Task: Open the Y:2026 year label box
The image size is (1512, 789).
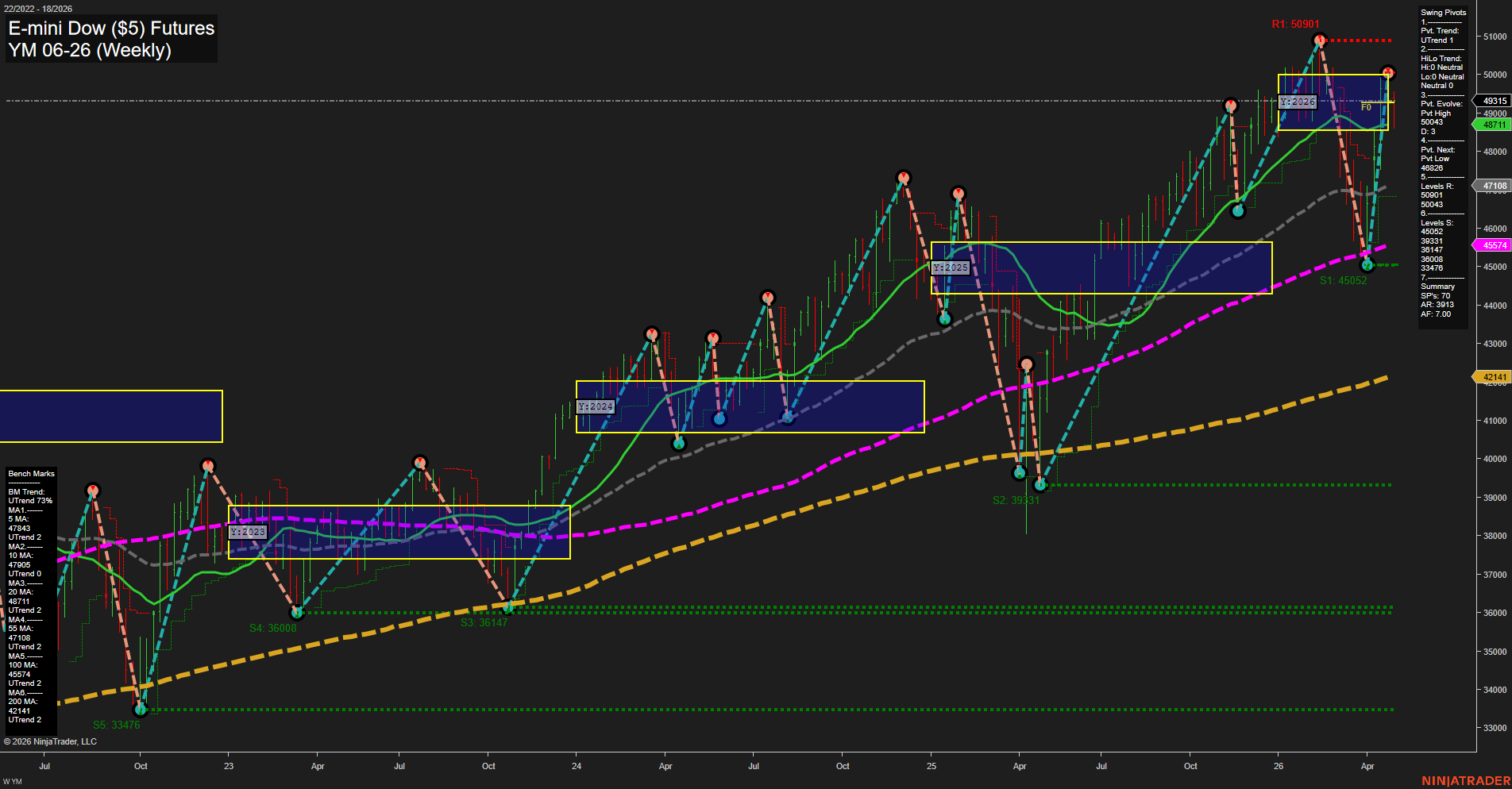Action: (x=1298, y=102)
